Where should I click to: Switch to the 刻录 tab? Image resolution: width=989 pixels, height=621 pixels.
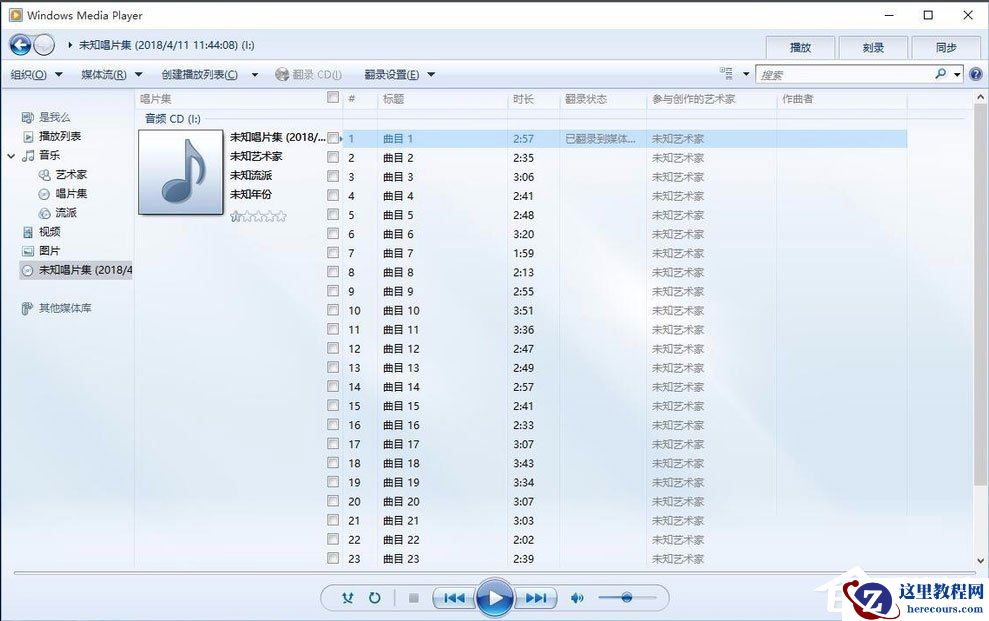click(872, 47)
